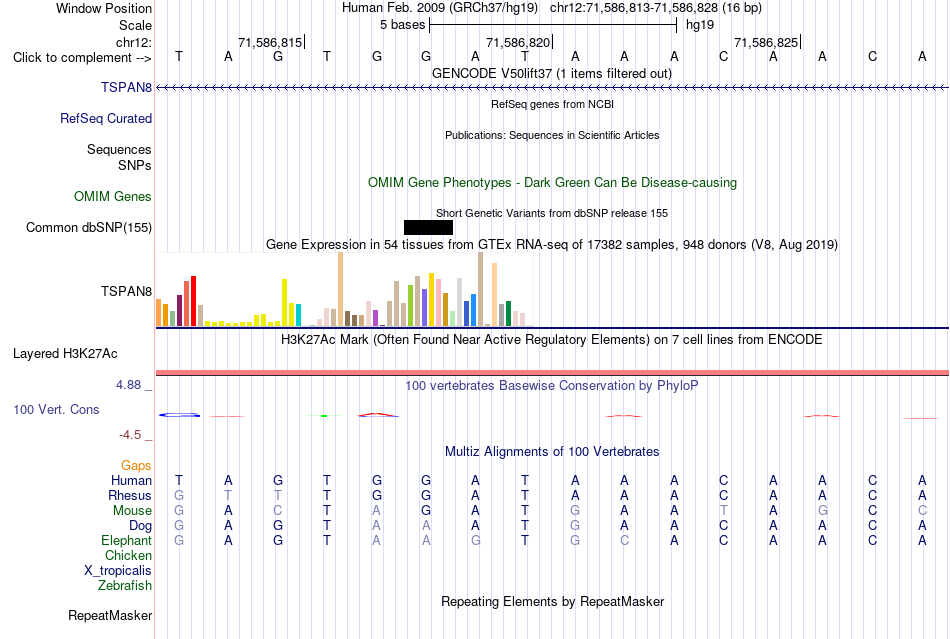This screenshot has width=950, height=639.
Task: Click the 5 bases scale bar
Action: 553,25
